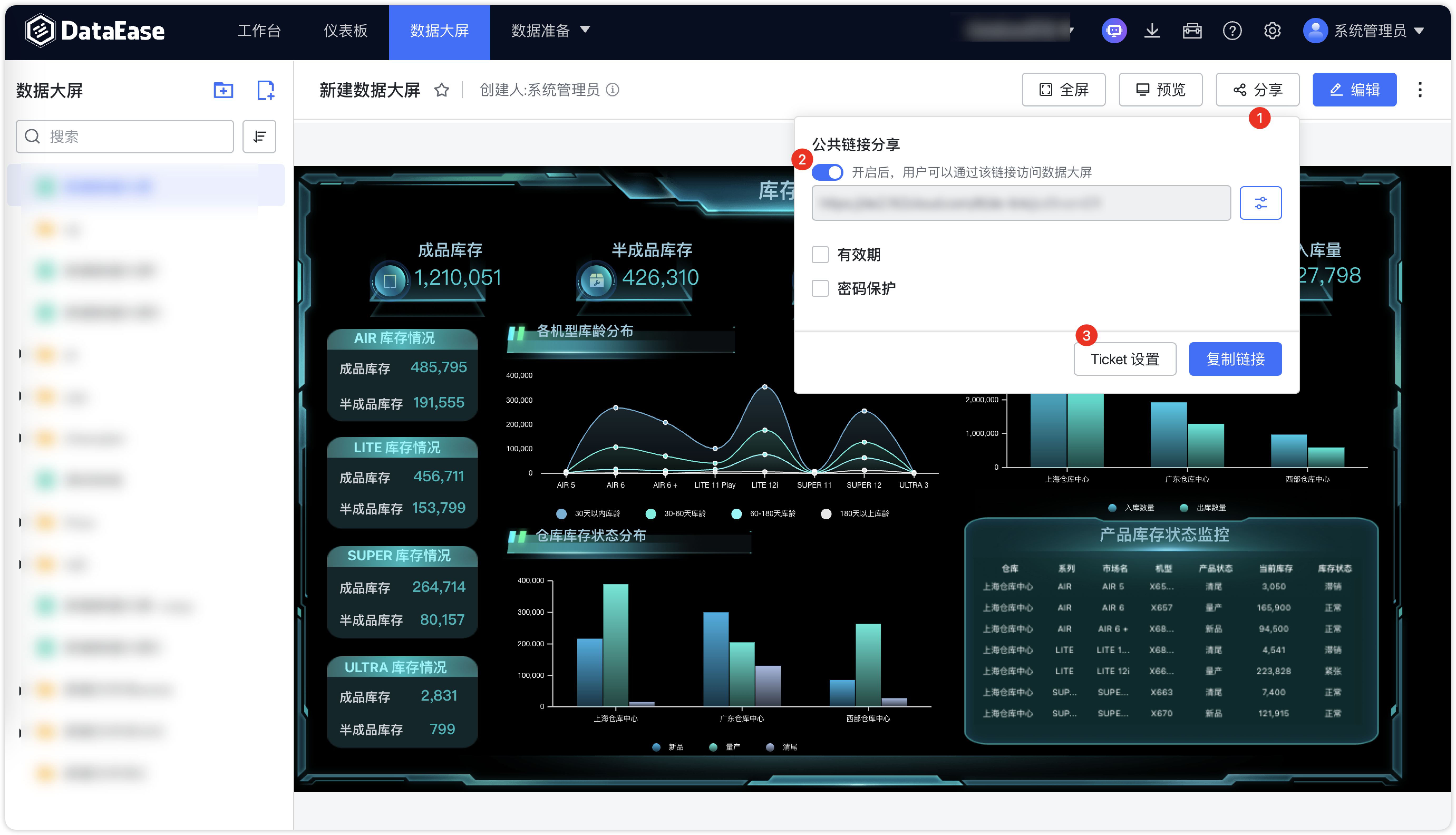This screenshot has height=835, width=1456.
Task: Open the AI assistant chat icon
Action: click(1114, 31)
